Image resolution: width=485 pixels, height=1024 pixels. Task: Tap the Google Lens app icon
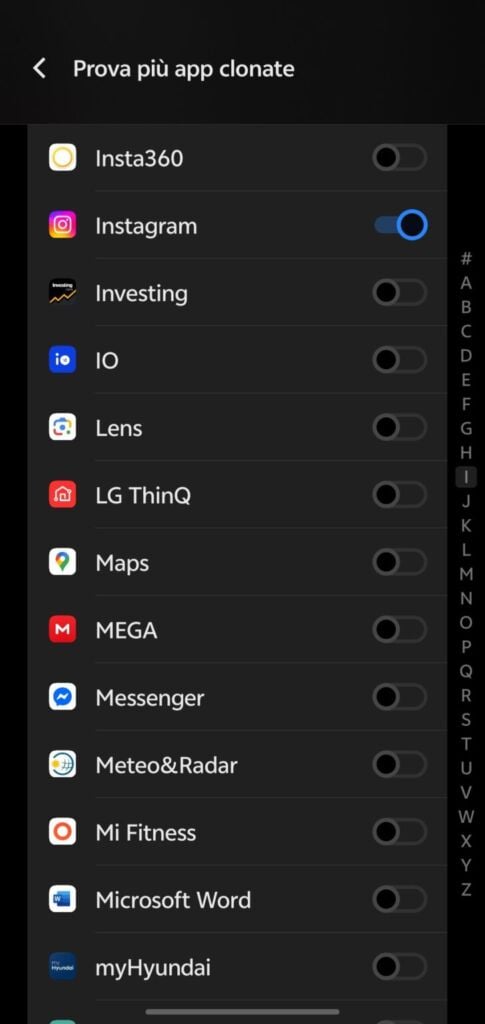coord(63,428)
